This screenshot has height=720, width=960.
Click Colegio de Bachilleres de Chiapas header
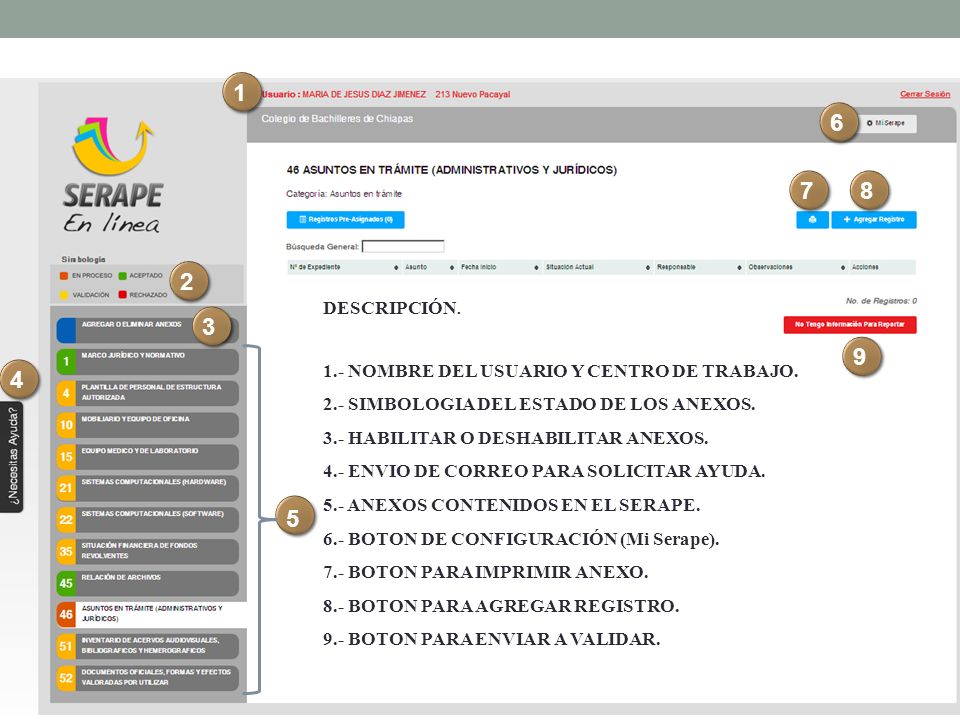337,119
